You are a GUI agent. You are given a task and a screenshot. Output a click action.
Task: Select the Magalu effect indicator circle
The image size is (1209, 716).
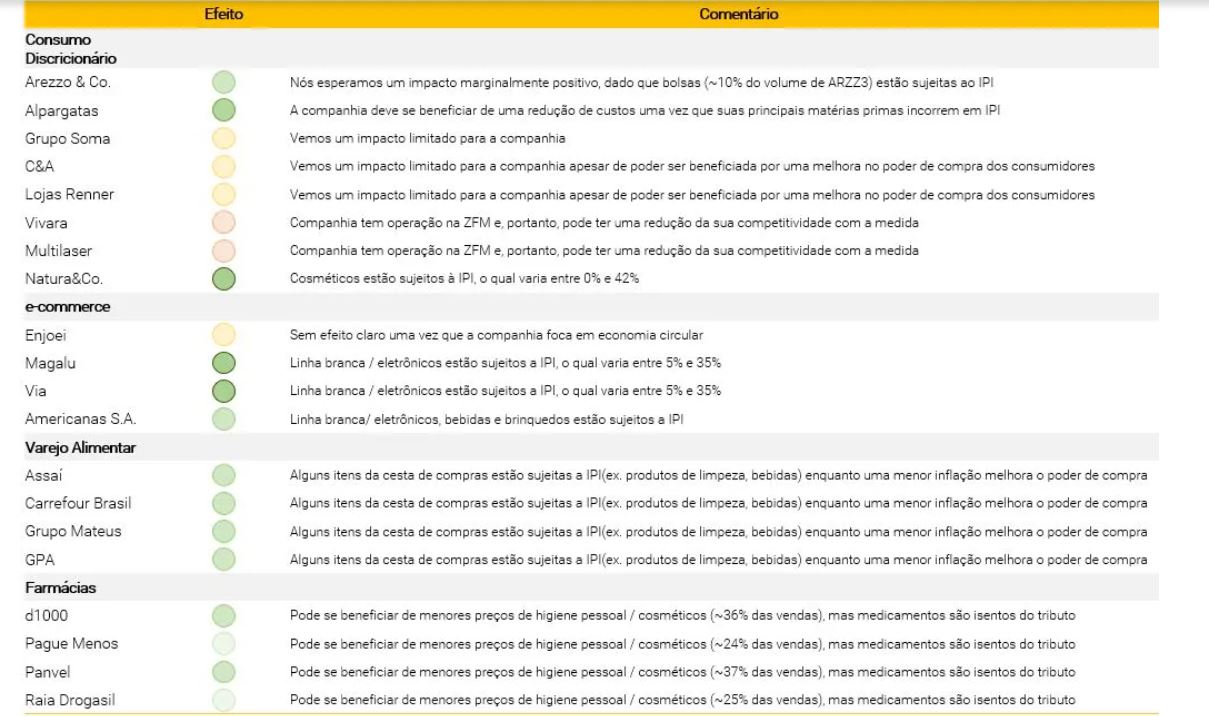coord(224,363)
